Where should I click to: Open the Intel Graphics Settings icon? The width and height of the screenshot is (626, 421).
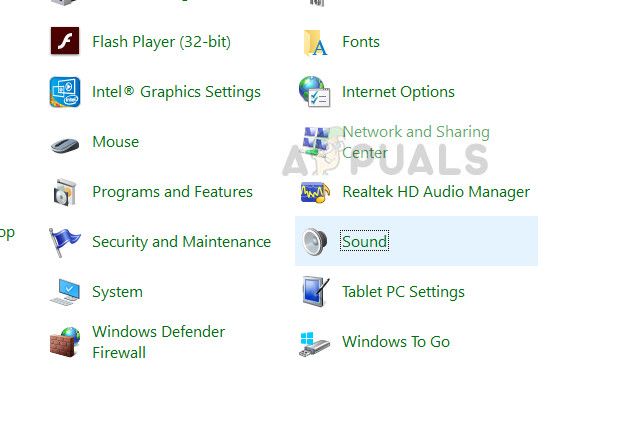click(65, 92)
